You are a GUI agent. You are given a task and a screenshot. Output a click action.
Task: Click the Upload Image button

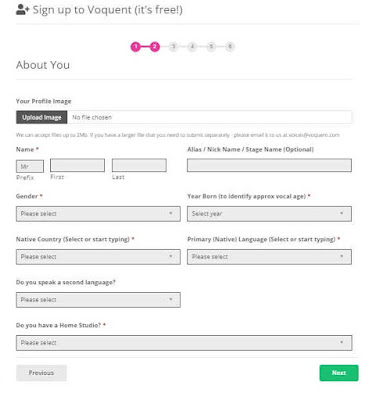(42, 117)
